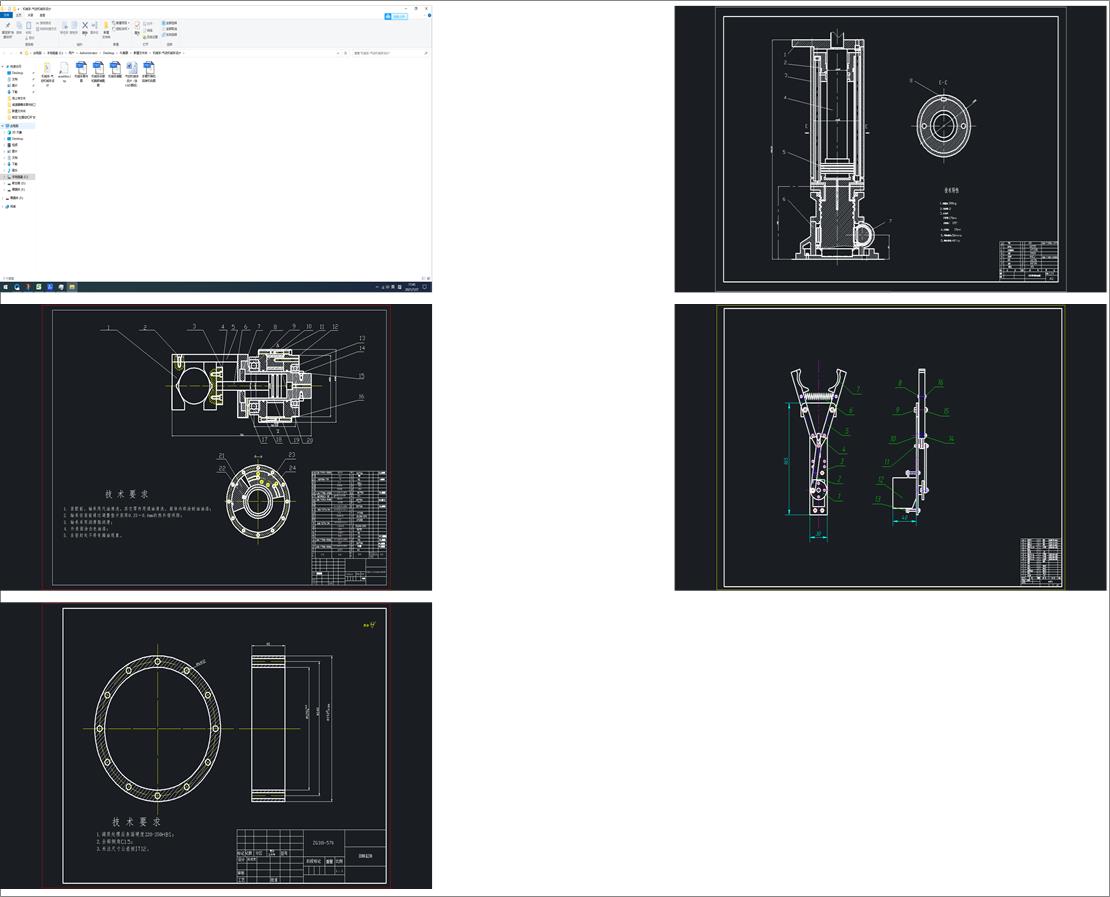Click Administrator in the address breadcrumb
Viewport: 1110px width, 897px height.
tap(88, 53)
